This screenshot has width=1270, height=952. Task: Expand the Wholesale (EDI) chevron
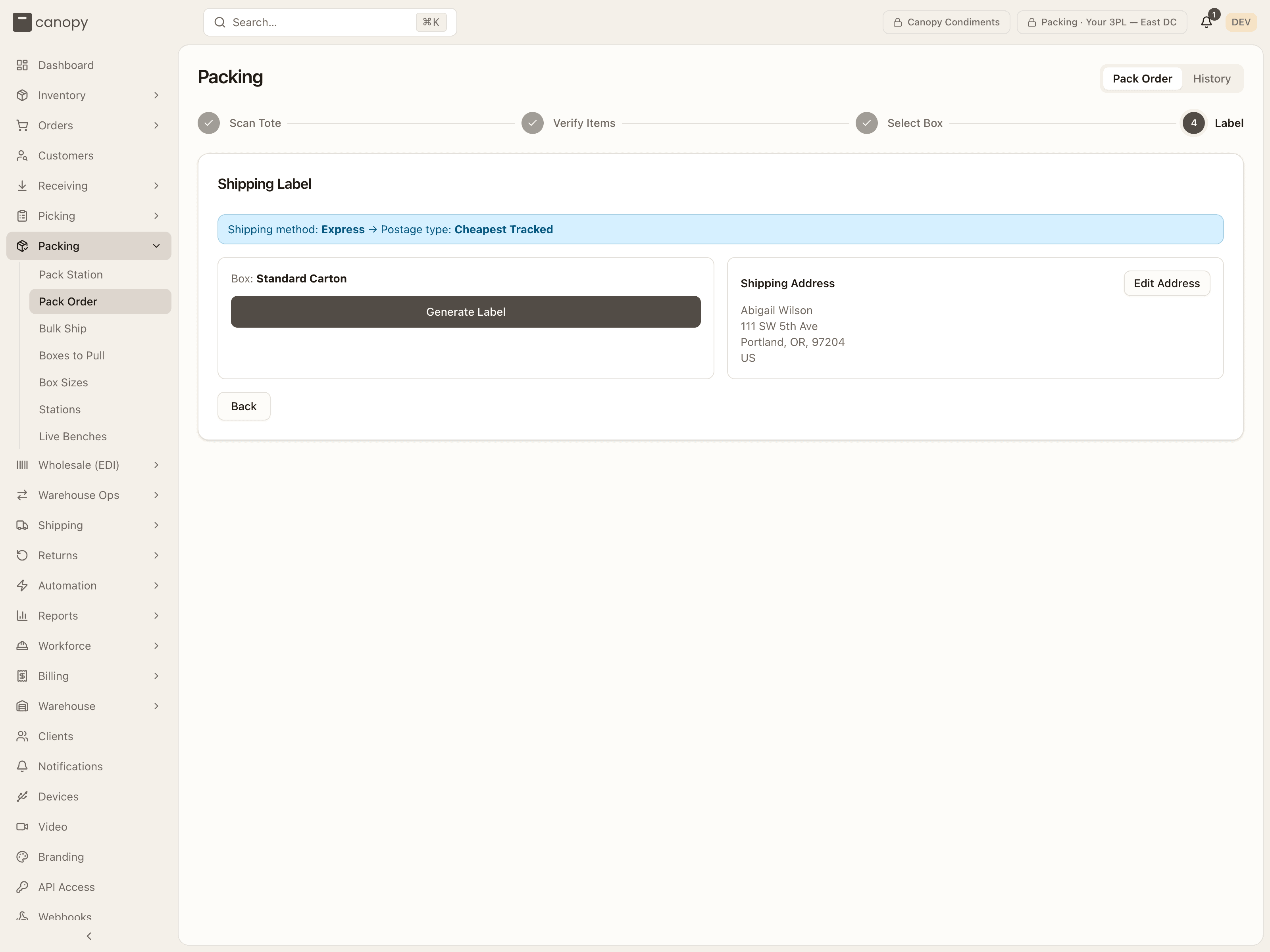[156, 465]
